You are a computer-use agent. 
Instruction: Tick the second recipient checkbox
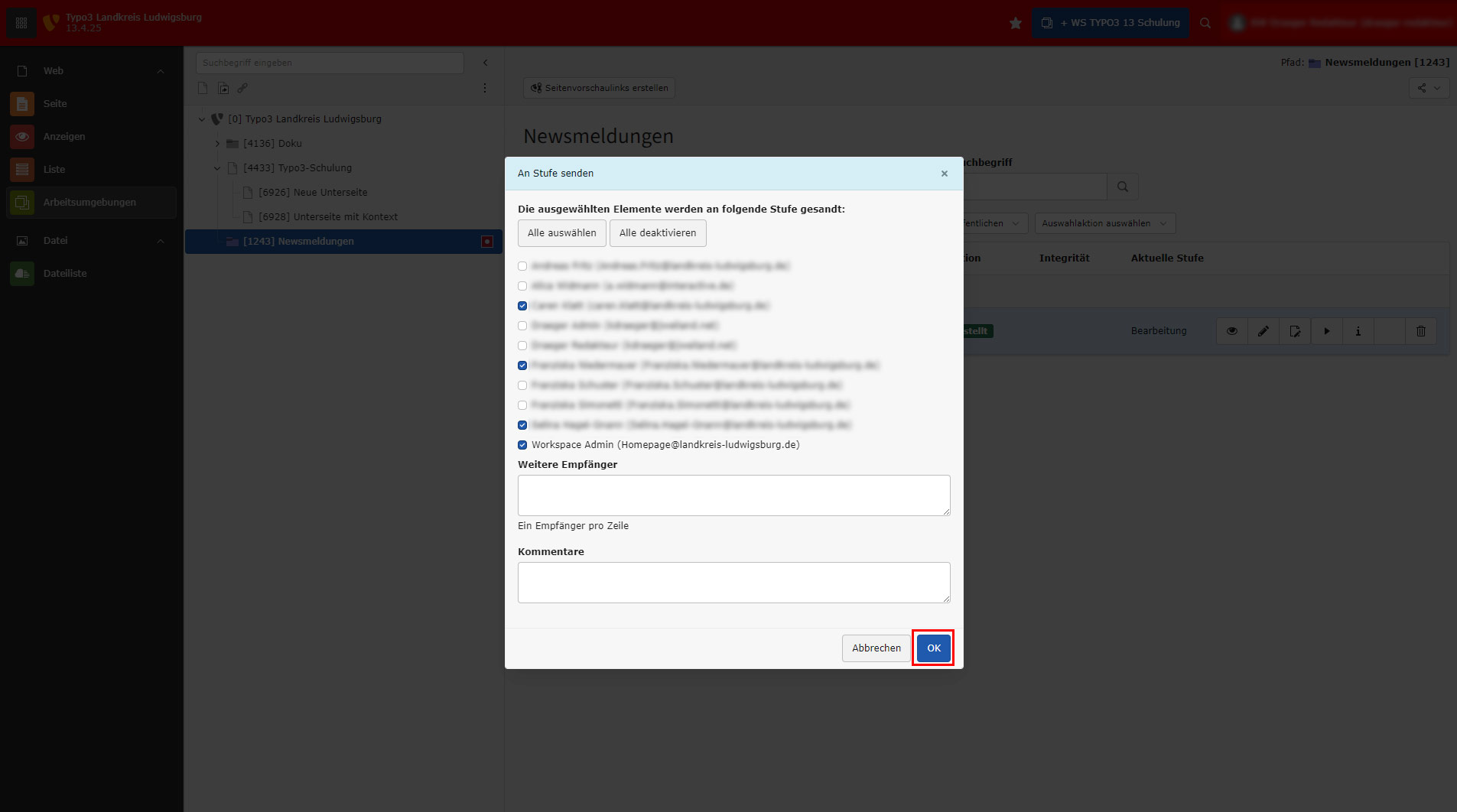(522, 286)
